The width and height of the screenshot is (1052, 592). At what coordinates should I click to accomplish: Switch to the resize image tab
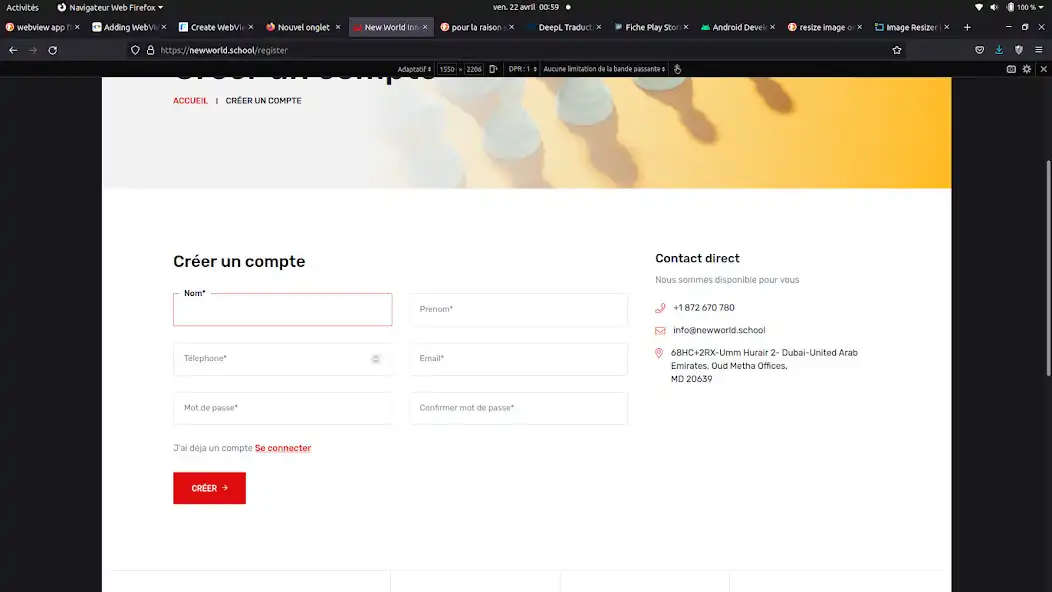click(825, 28)
